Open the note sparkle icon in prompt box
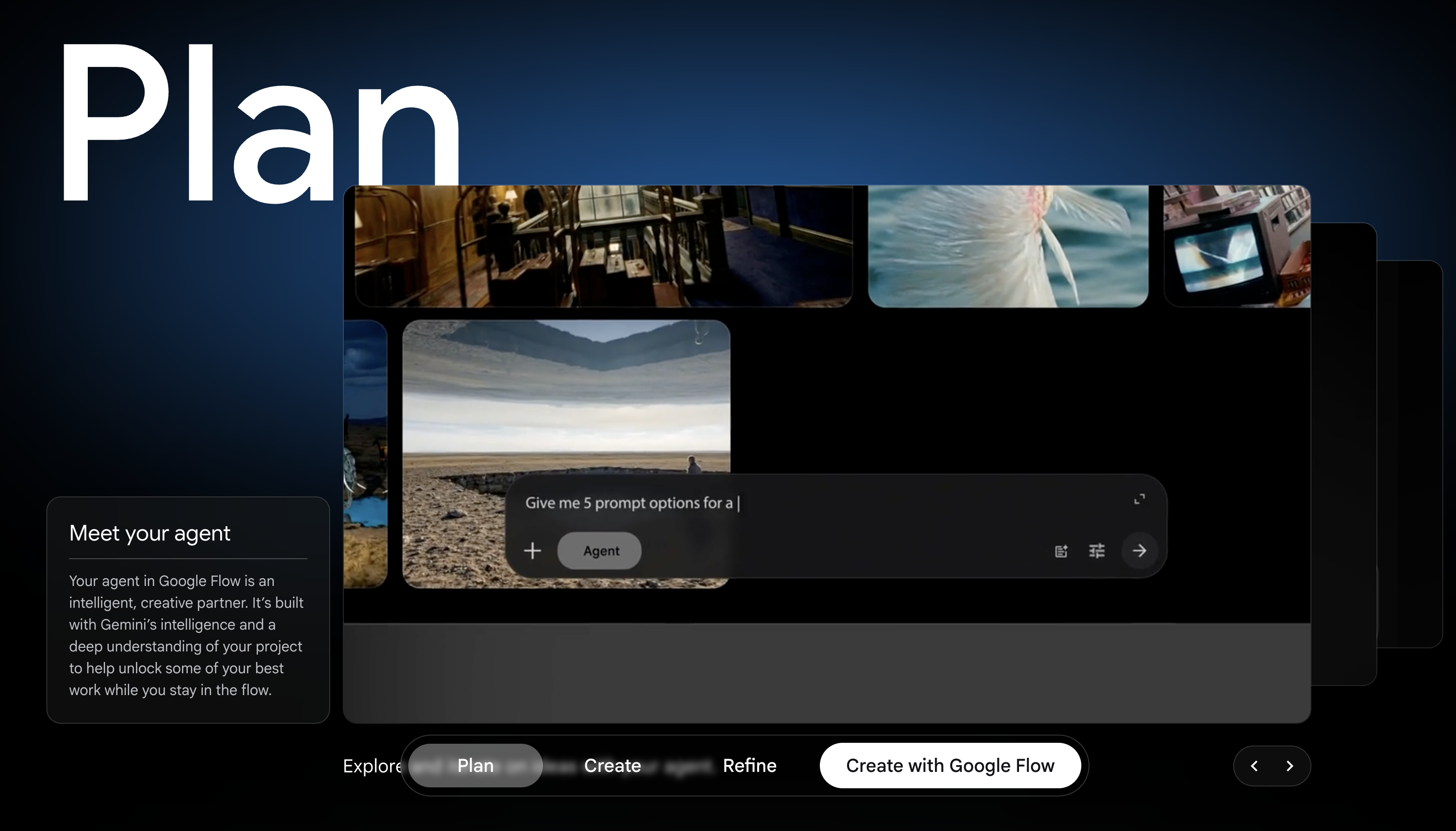The width and height of the screenshot is (1456, 831). tap(1061, 551)
